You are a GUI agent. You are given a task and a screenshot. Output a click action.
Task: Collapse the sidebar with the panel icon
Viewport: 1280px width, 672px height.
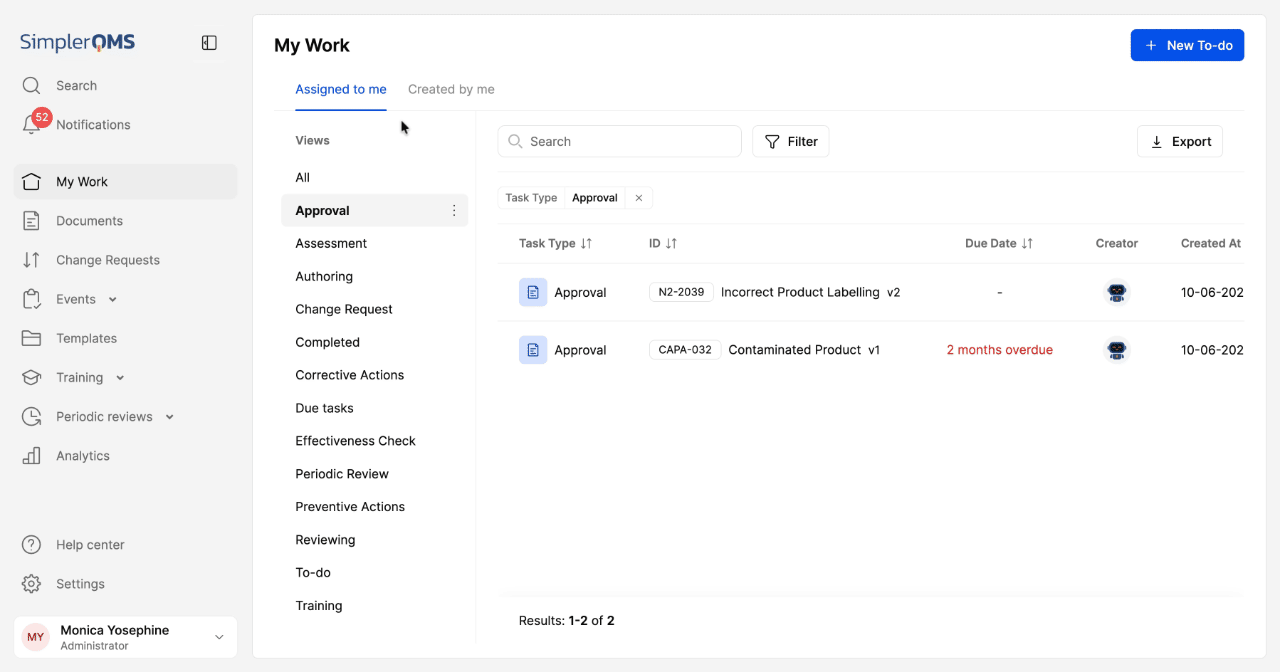point(209,43)
